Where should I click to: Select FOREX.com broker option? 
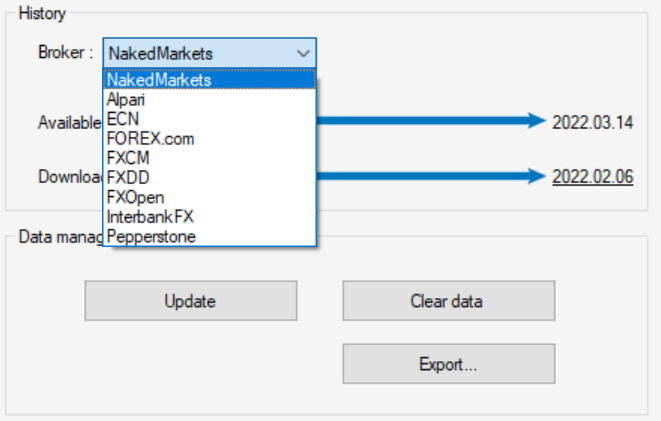point(210,139)
